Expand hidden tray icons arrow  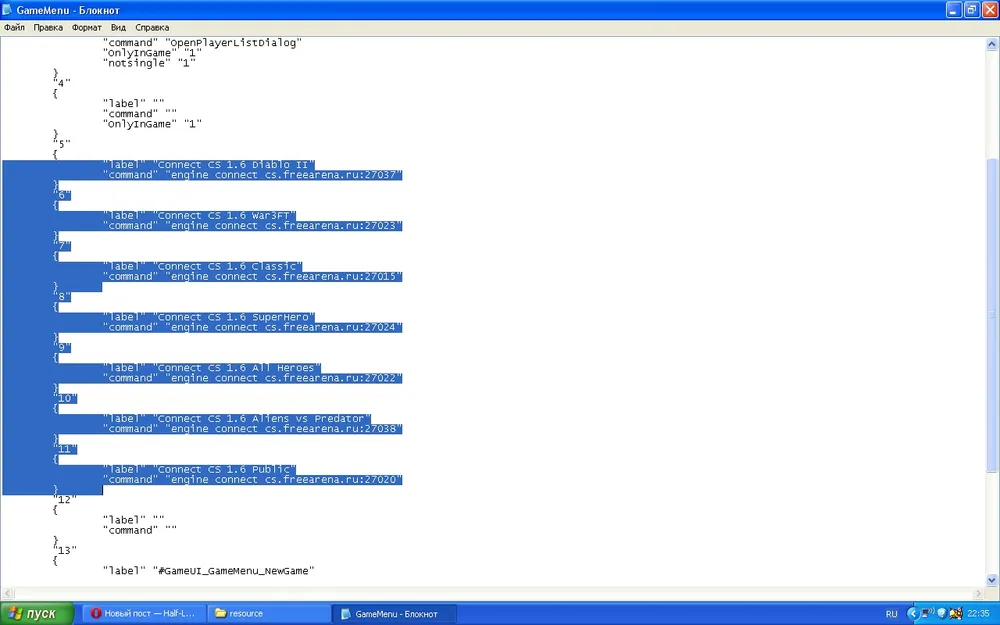(x=913, y=614)
